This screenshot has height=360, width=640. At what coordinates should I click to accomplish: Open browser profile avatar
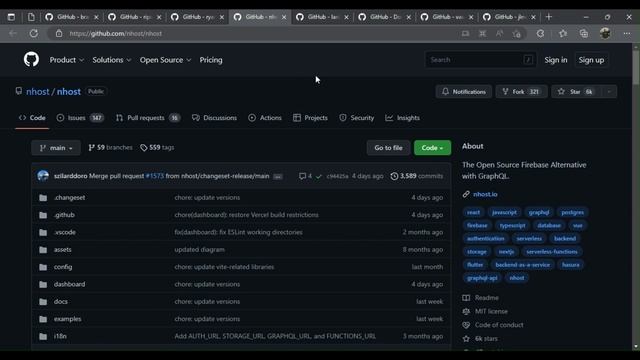(605, 33)
